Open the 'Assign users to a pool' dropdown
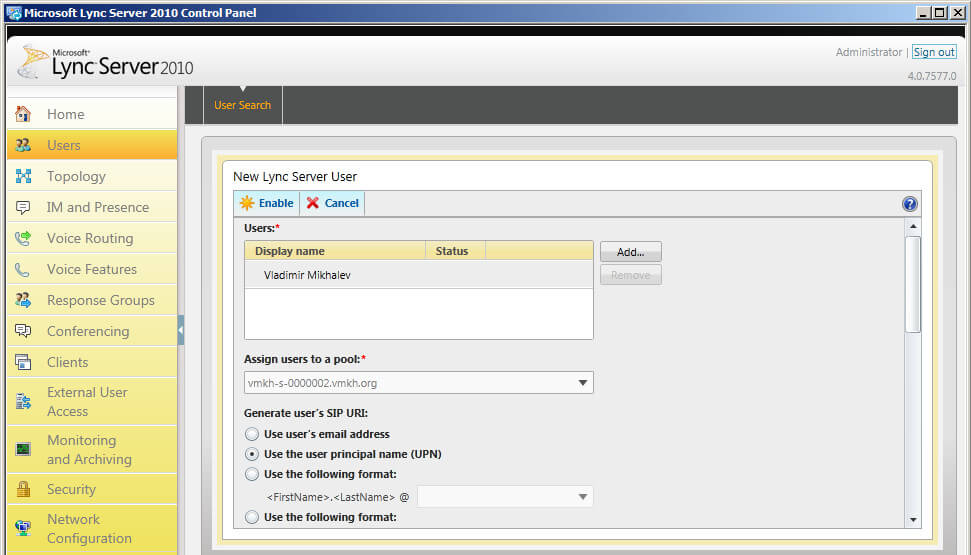This screenshot has width=971, height=555. 419,383
